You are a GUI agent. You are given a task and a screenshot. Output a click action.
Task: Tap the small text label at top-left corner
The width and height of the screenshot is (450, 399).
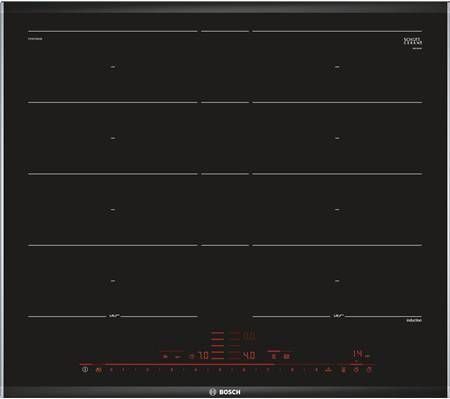click(x=35, y=39)
